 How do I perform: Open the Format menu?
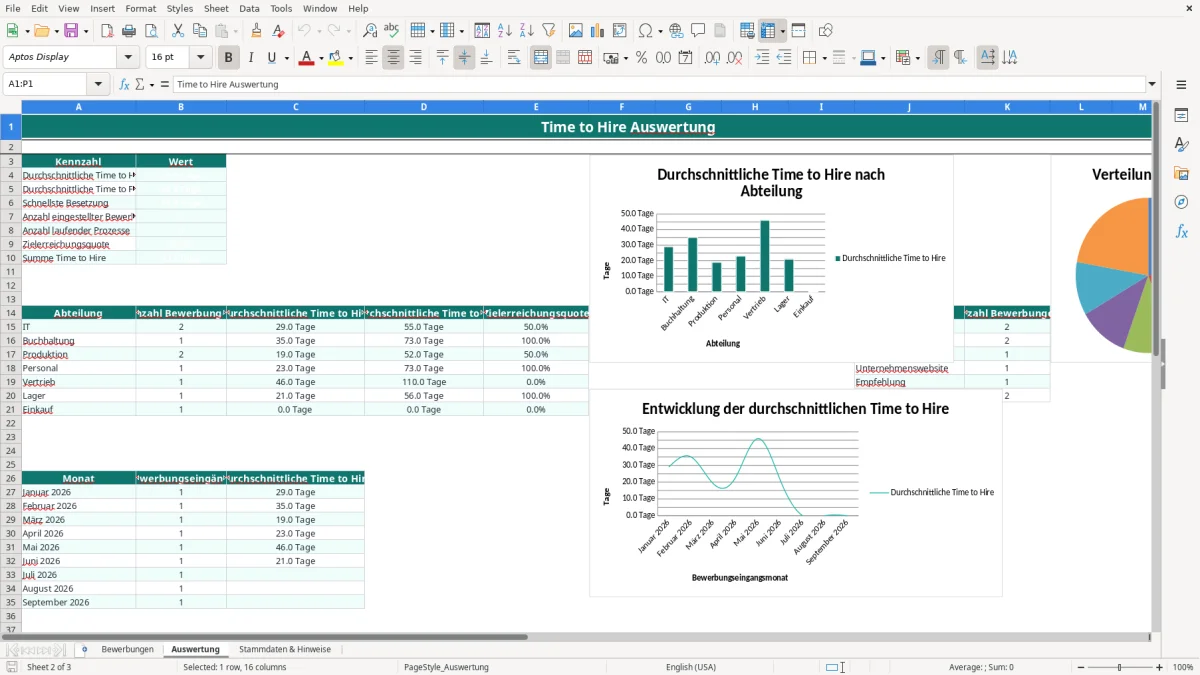click(141, 8)
